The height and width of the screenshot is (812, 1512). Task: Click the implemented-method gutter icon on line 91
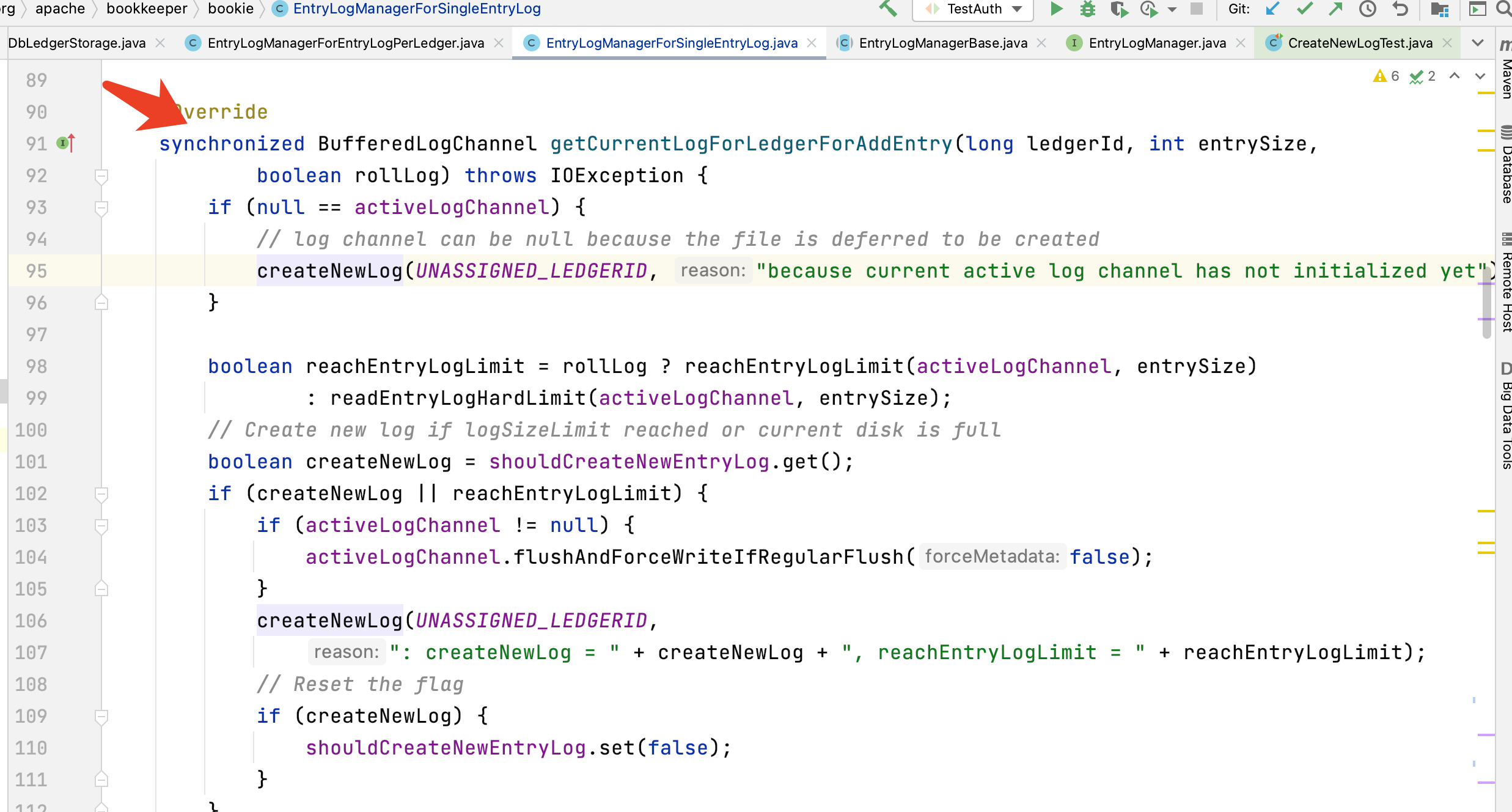point(65,143)
